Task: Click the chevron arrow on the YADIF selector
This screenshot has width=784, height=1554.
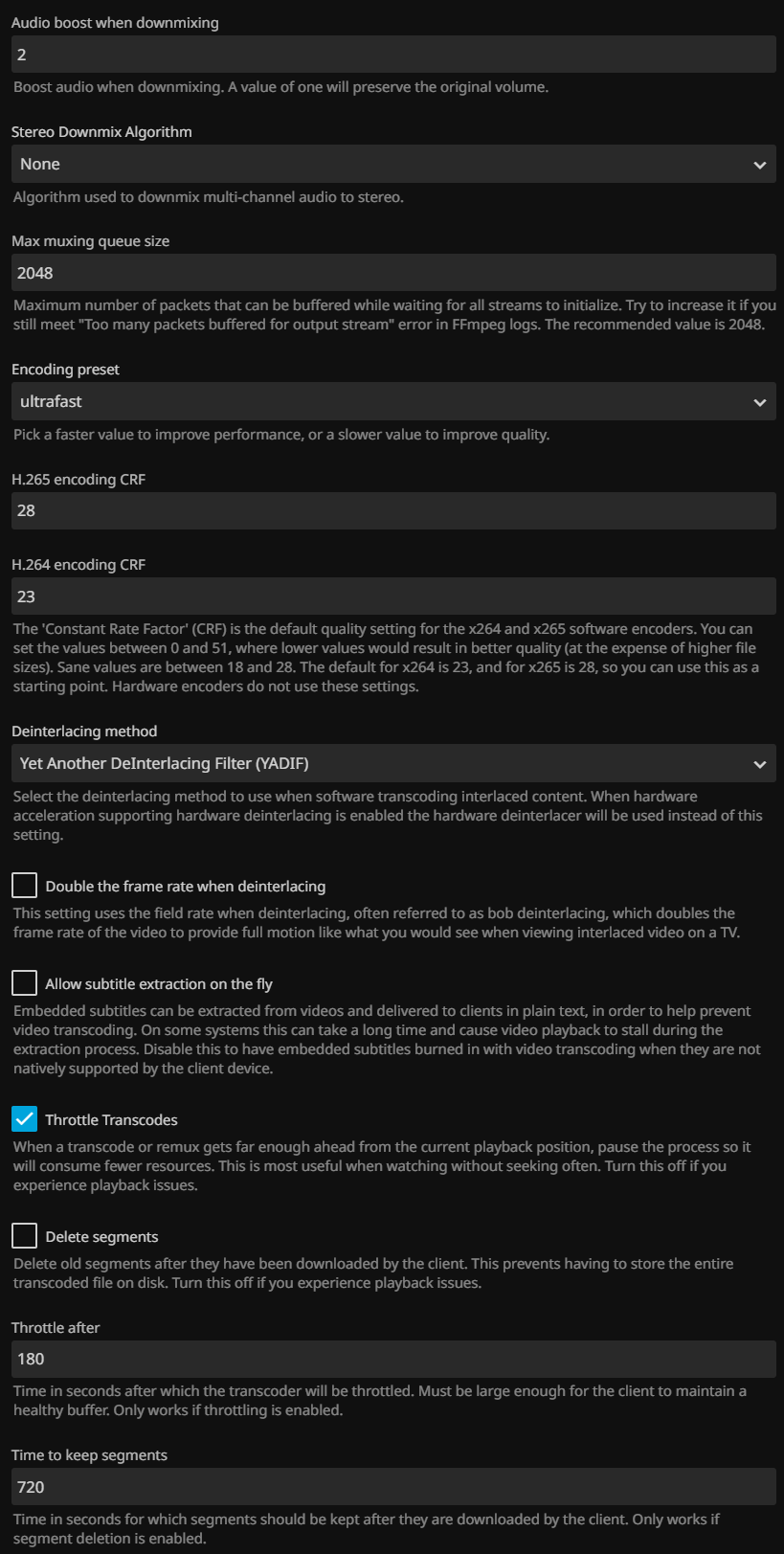Action: pos(759,764)
